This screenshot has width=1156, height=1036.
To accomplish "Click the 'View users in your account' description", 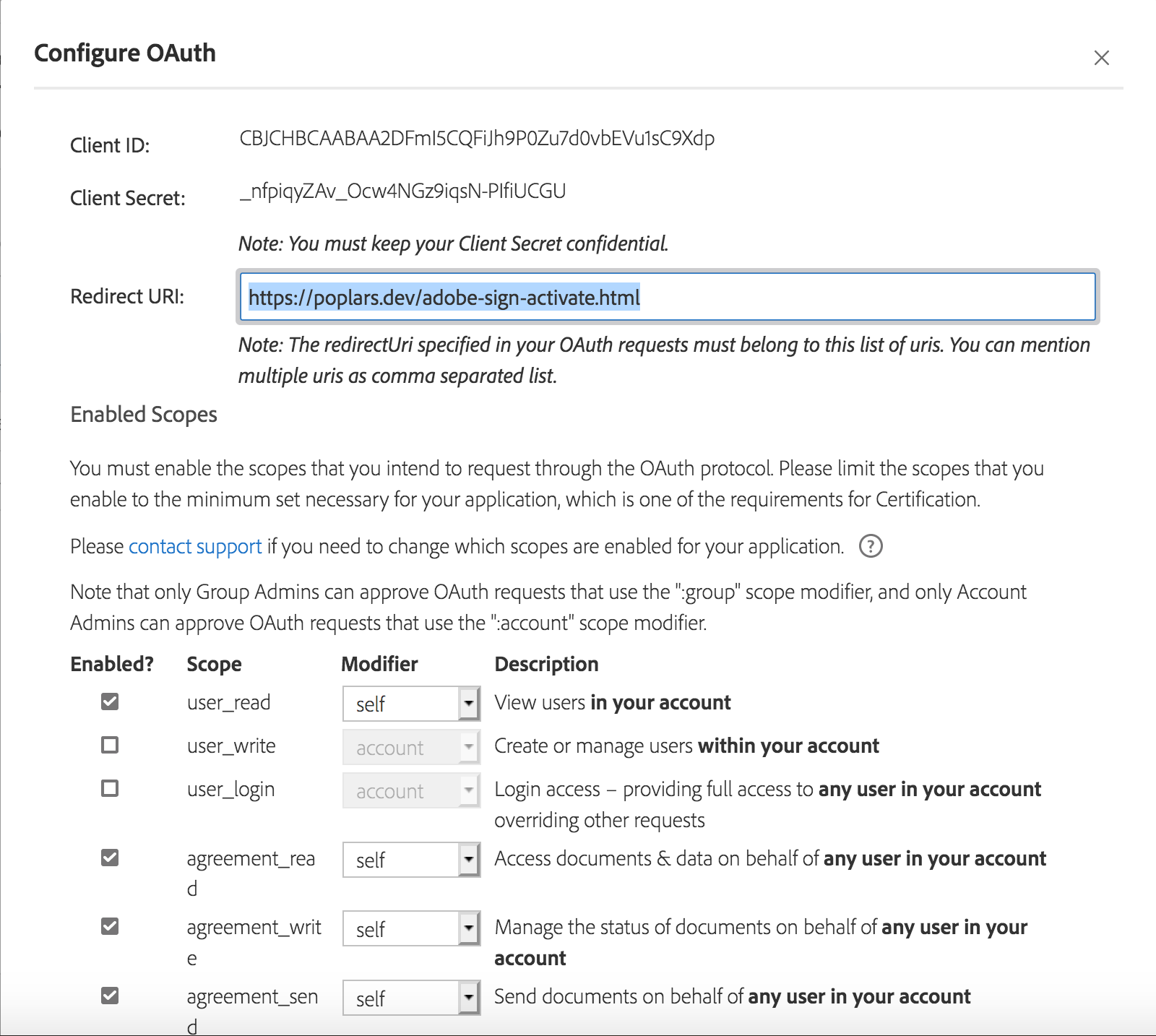I will coord(613,702).
